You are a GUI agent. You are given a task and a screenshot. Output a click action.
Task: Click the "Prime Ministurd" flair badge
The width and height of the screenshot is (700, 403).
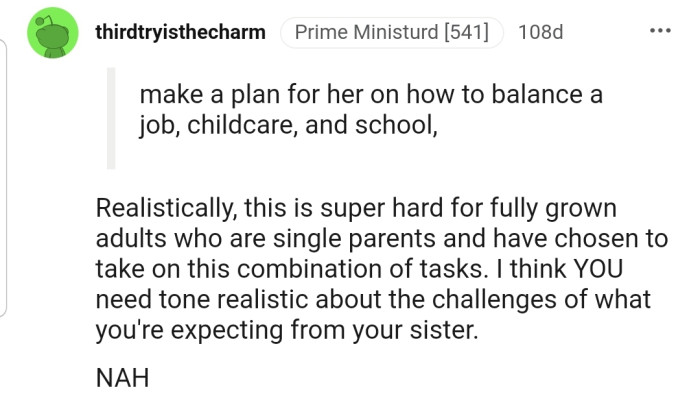[364, 32]
